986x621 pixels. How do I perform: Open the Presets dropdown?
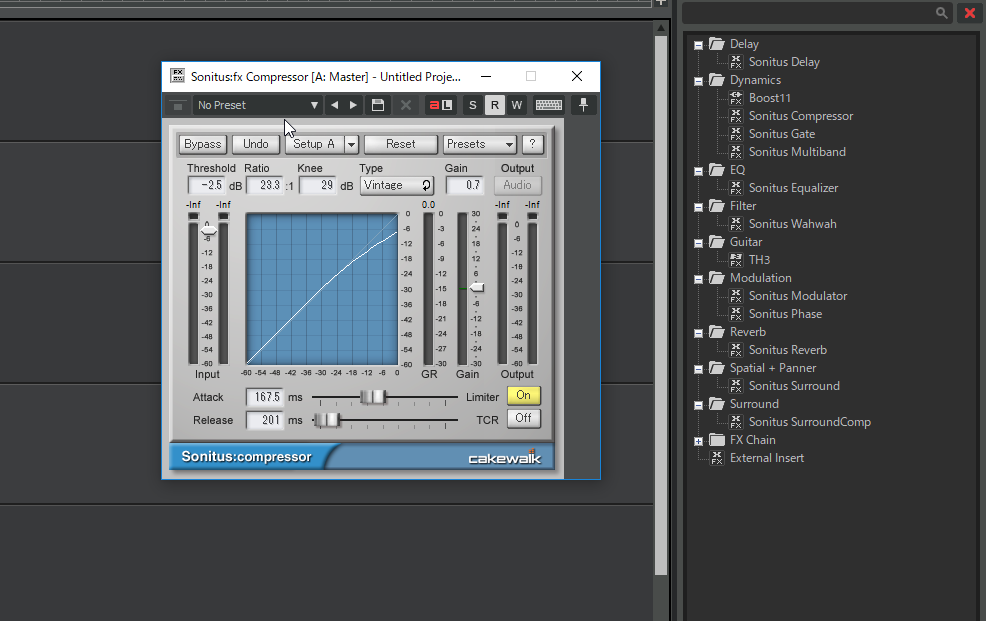pos(480,144)
